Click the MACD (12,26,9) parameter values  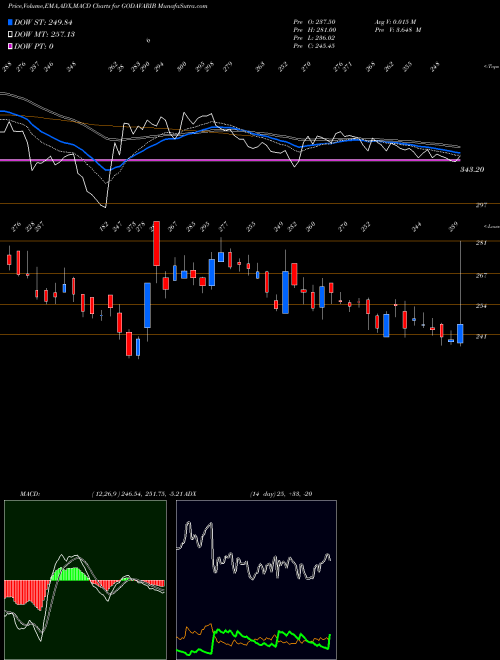[137, 494]
